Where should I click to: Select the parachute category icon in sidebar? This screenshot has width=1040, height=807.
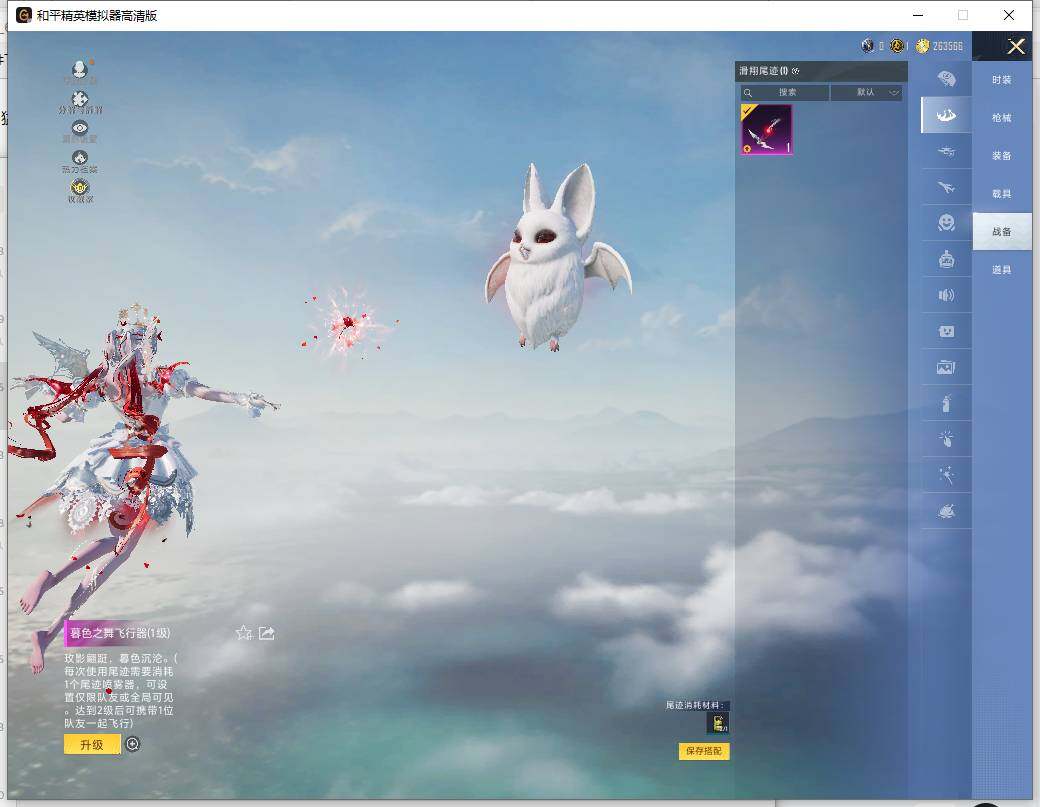click(x=946, y=80)
